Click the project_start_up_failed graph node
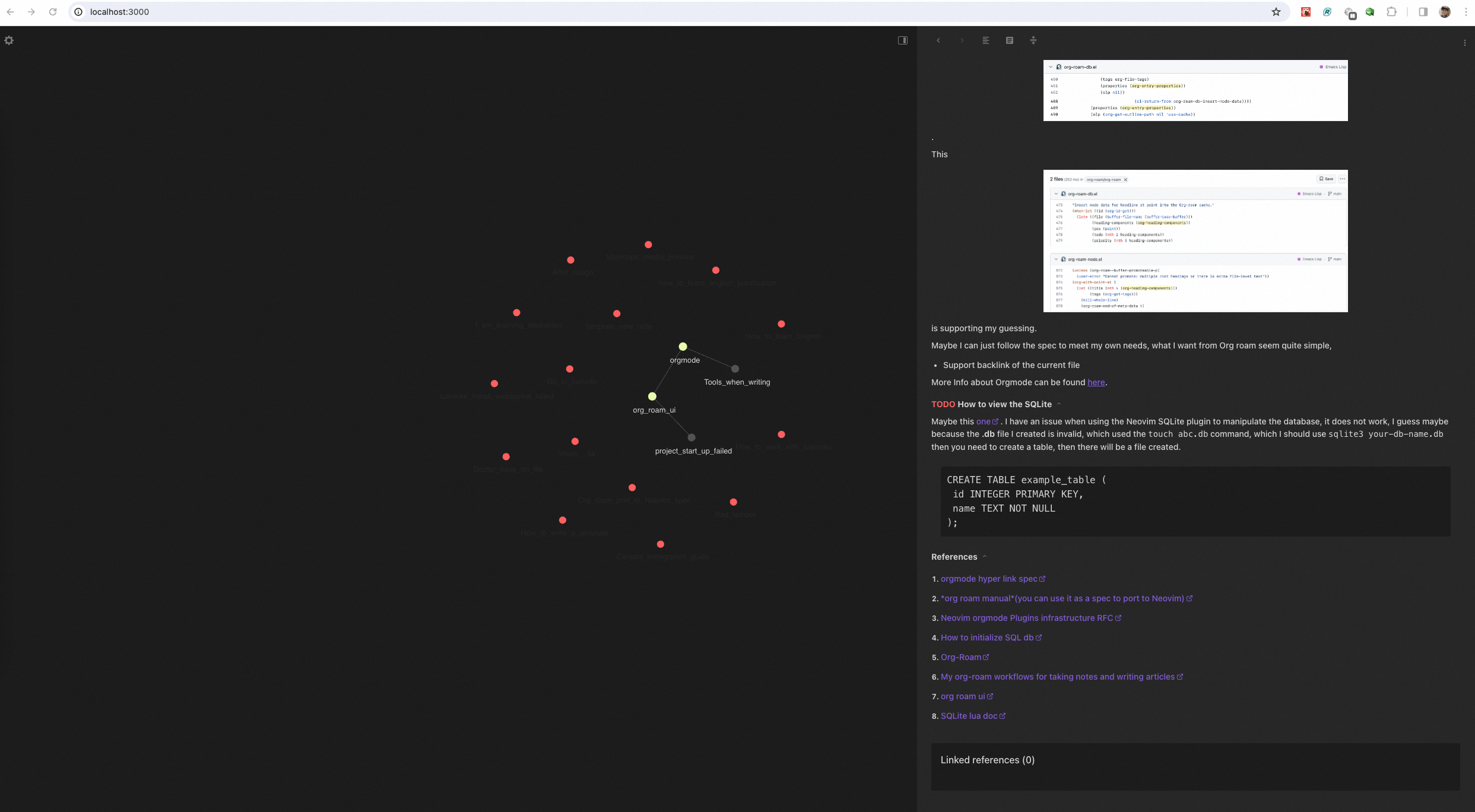Viewport: 1475px width, 812px height. point(691,437)
